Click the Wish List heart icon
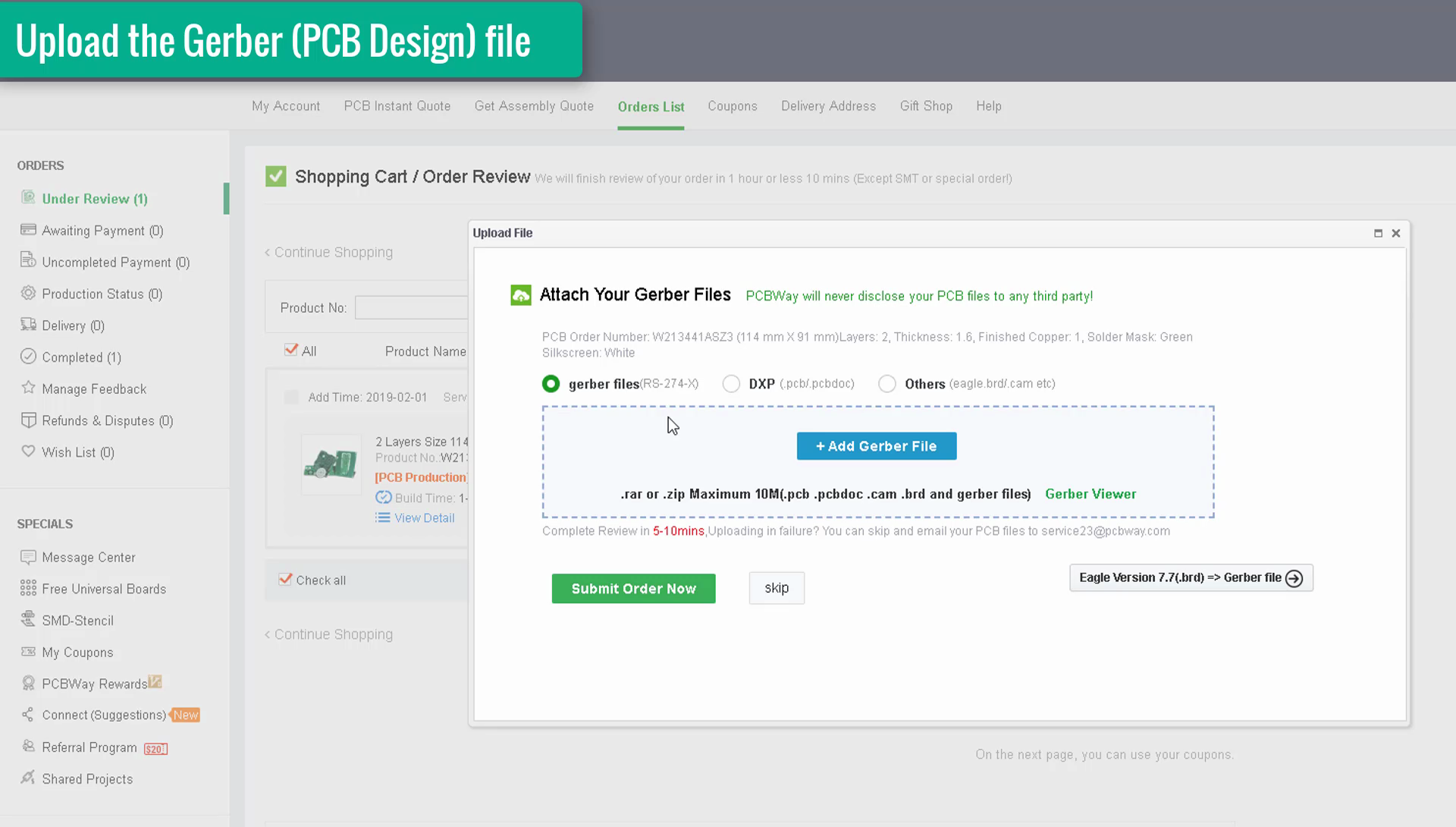1456x827 pixels. pyautogui.click(x=28, y=452)
